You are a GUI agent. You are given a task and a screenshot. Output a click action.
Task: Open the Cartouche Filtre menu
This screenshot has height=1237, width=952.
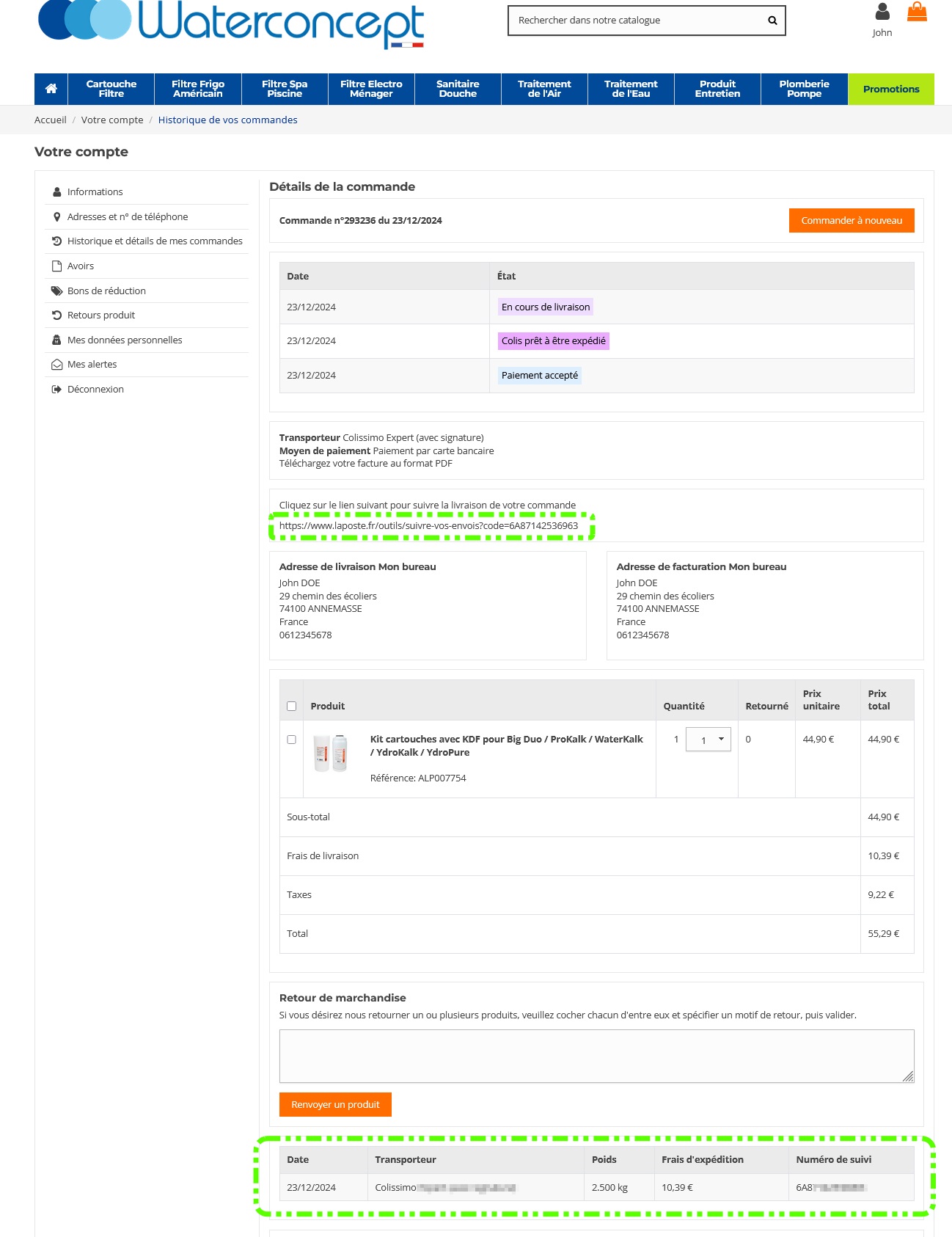pyautogui.click(x=111, y=89)
